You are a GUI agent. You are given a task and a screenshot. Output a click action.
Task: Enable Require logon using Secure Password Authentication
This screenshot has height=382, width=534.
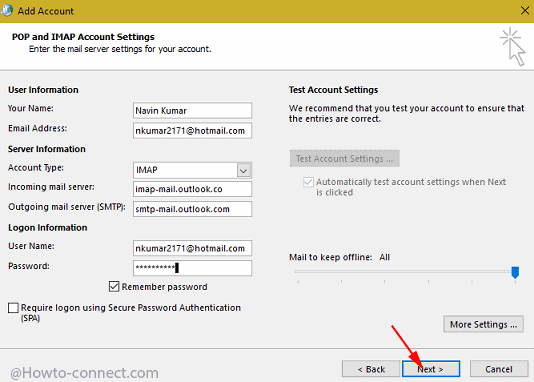13,308
